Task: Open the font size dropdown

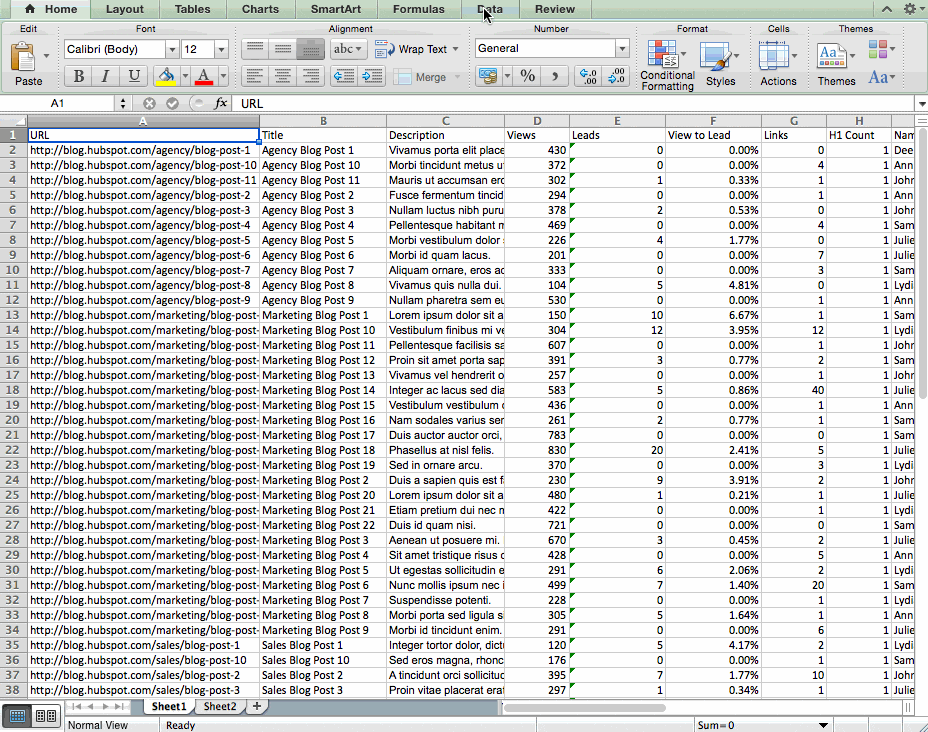Action: click(221, 48)
